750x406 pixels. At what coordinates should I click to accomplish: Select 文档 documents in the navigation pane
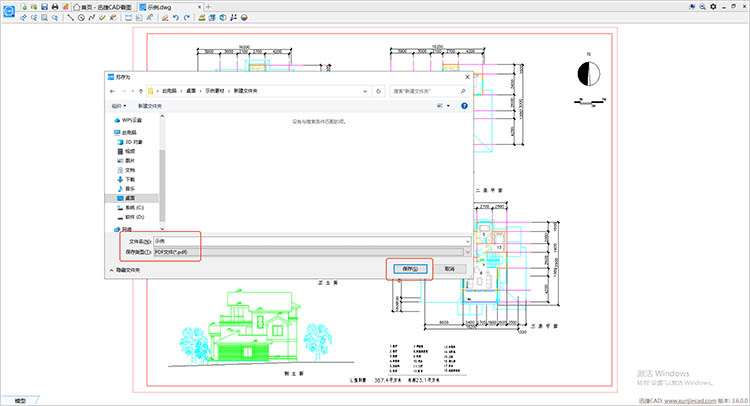(x=126, y=170)
